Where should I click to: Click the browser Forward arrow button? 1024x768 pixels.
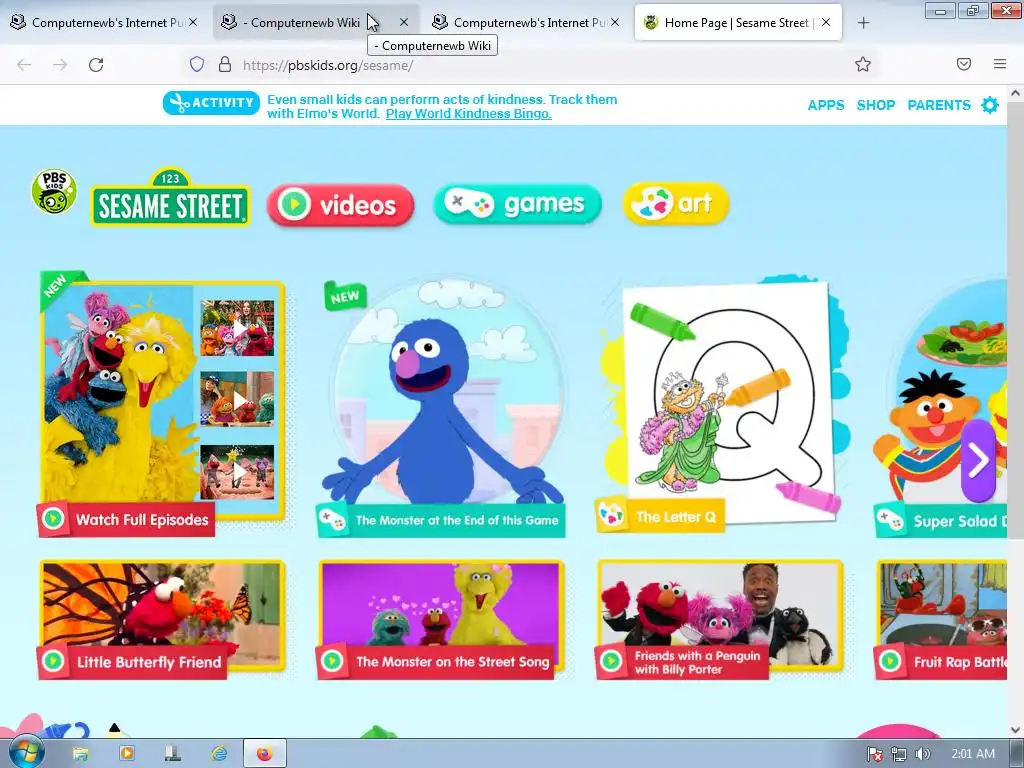pos(60,65)
